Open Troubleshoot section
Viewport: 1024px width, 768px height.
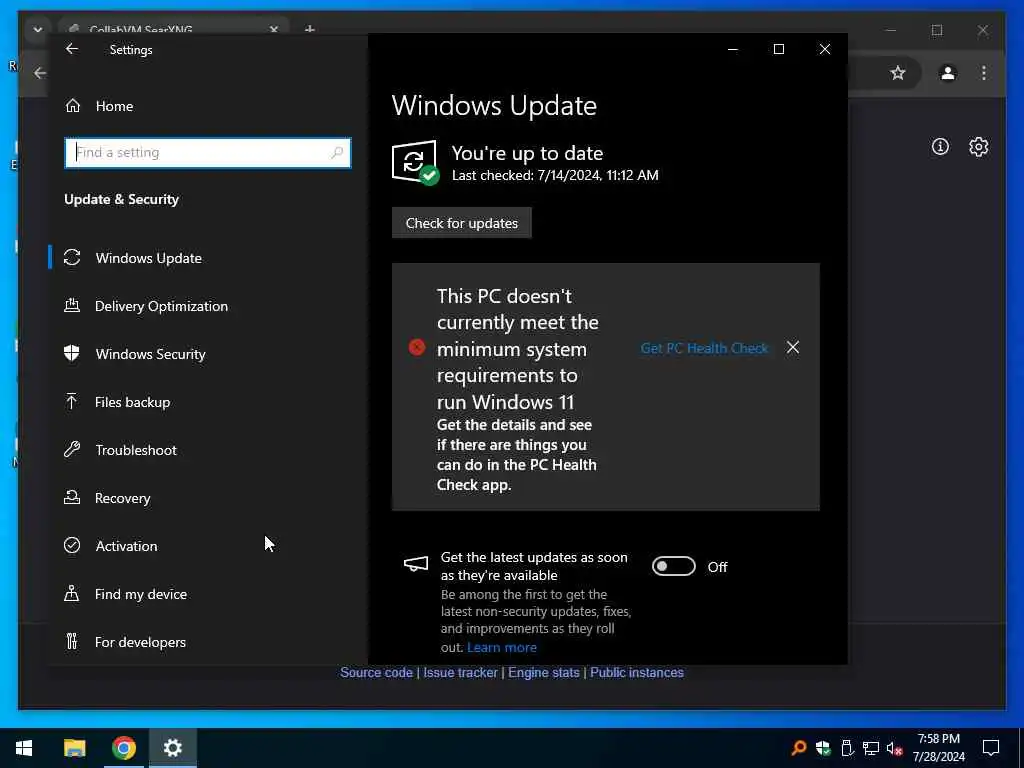[x=136, y=450]
